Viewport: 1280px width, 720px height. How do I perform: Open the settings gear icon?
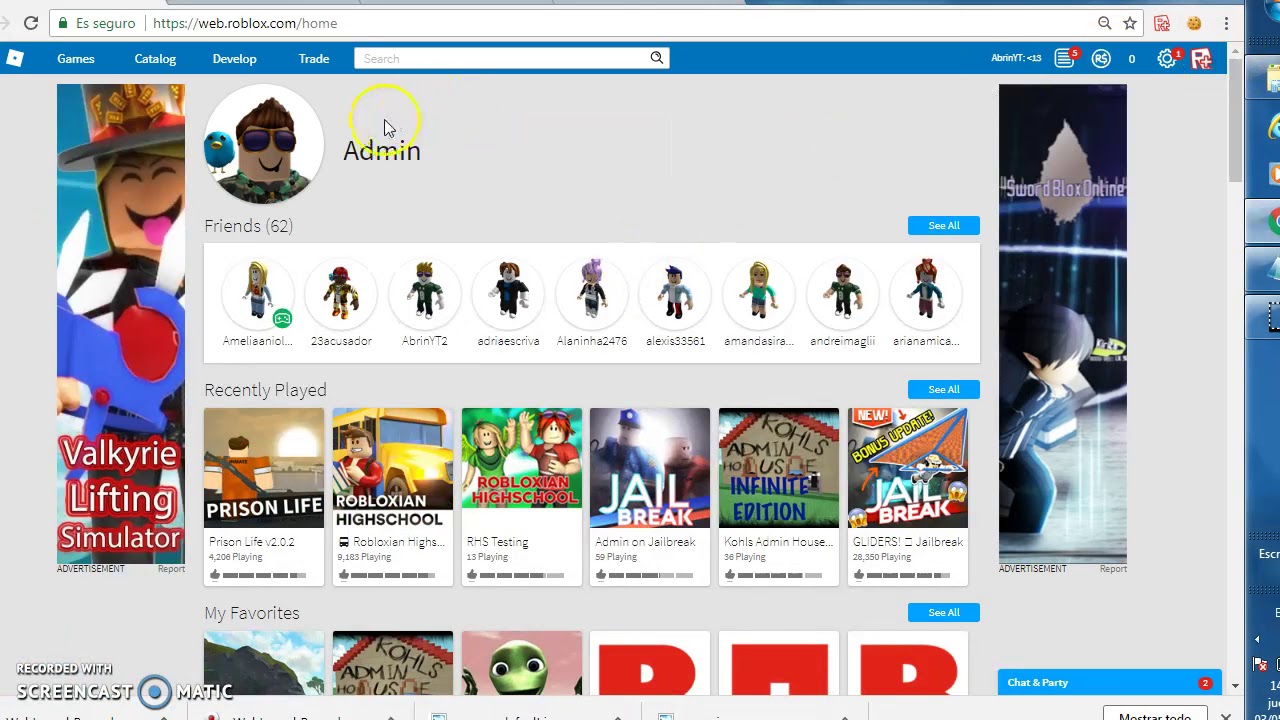1166,59
